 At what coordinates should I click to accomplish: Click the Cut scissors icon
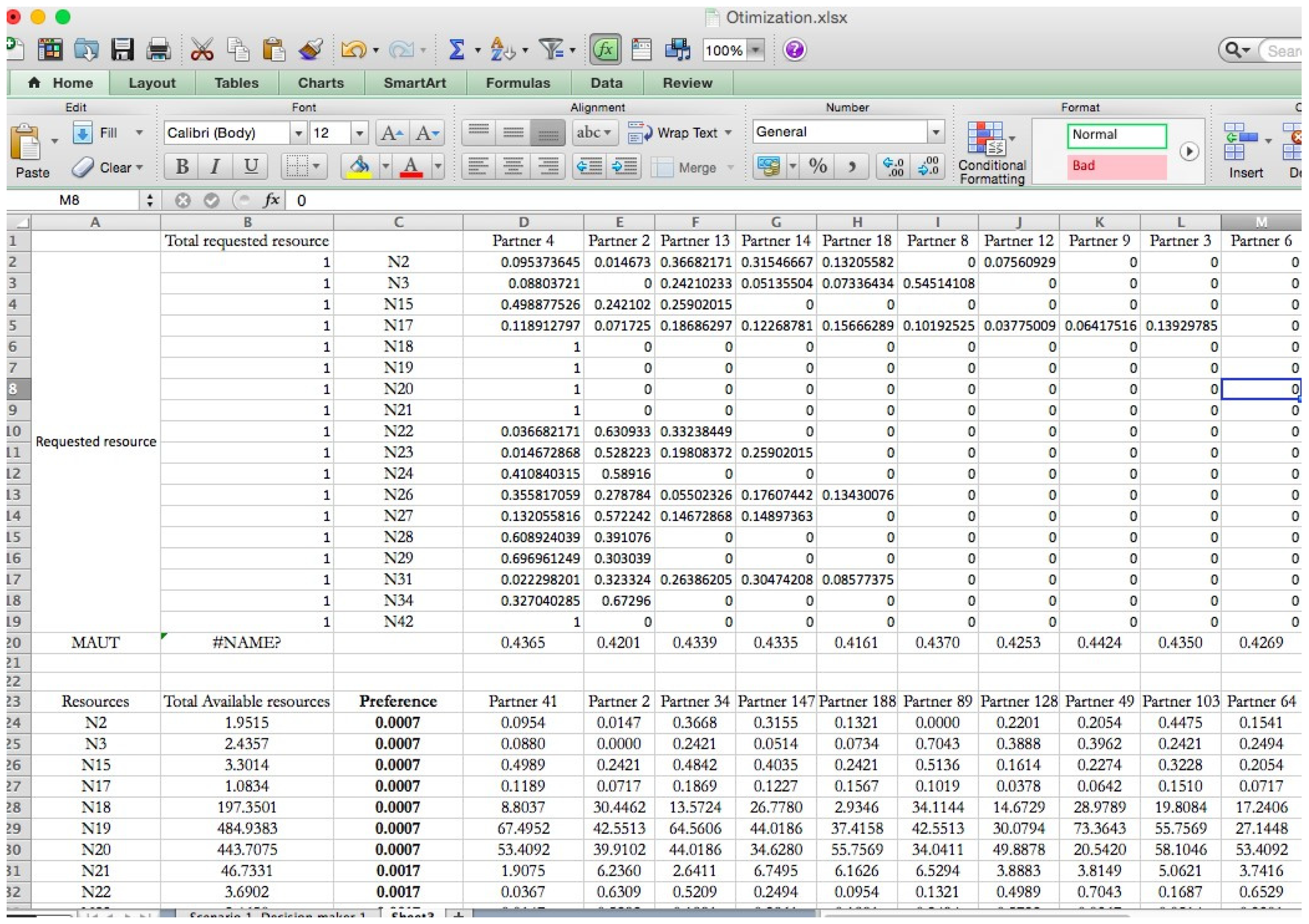click(x=202, y=49)
